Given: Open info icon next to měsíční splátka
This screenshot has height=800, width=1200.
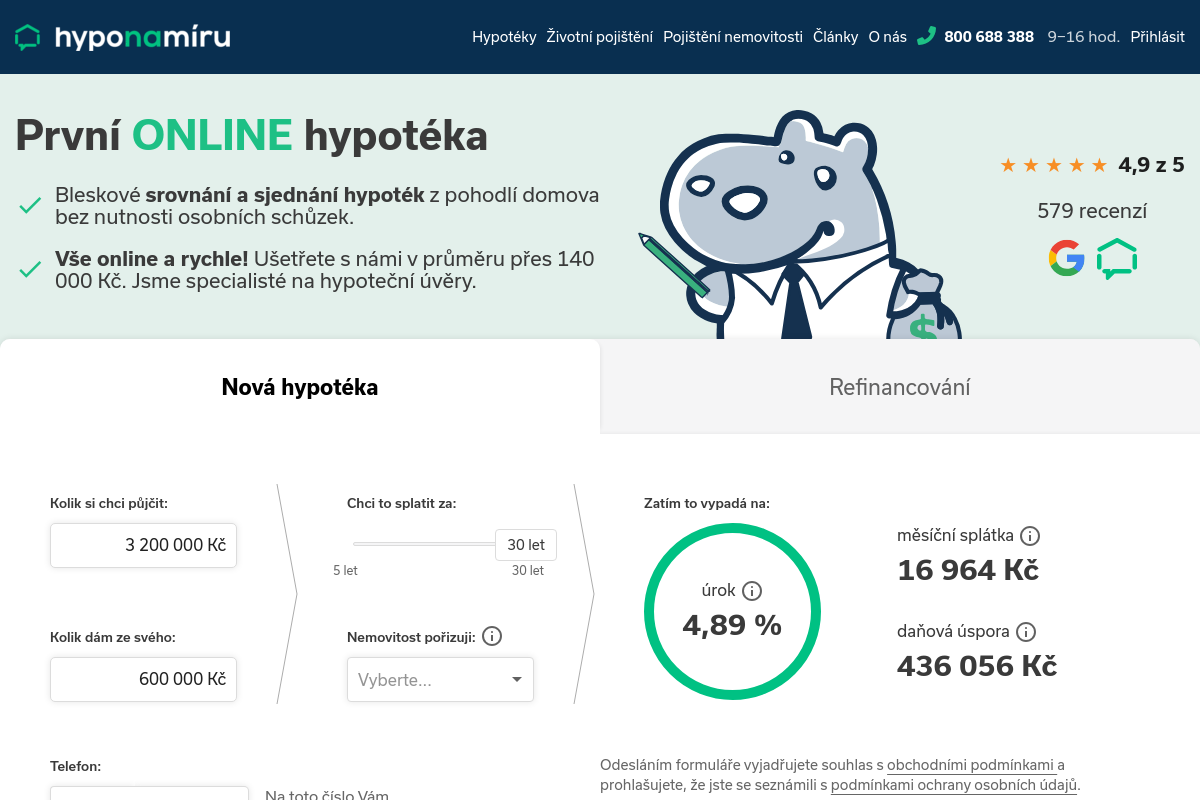Looking at the screenshot, I should point(1030,535).
